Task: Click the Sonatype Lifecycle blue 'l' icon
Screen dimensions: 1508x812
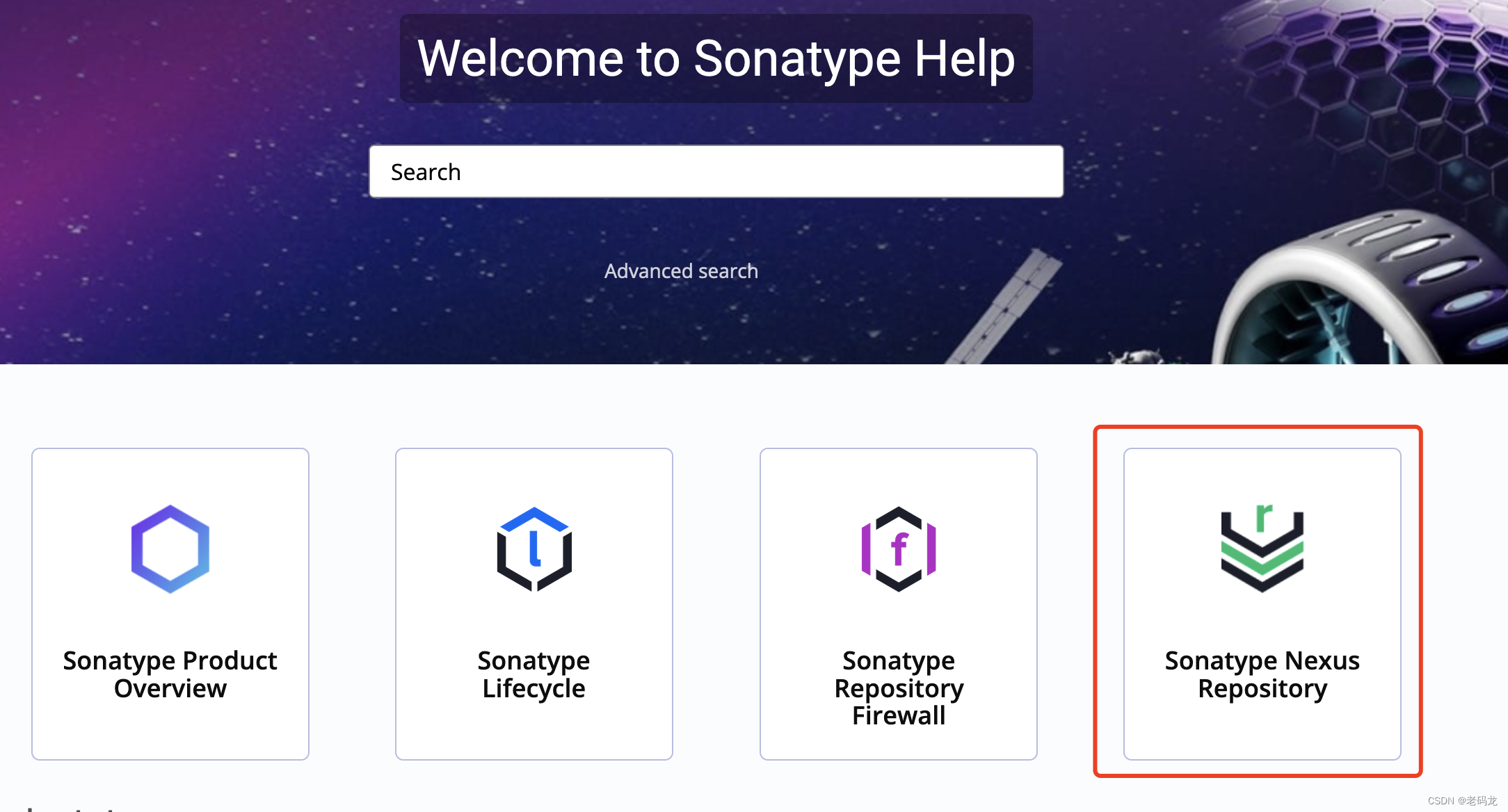Action: point(534,549)
